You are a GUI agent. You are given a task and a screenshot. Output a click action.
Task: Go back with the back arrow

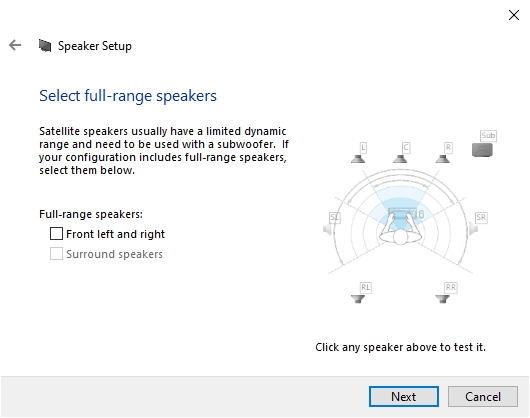15,45
